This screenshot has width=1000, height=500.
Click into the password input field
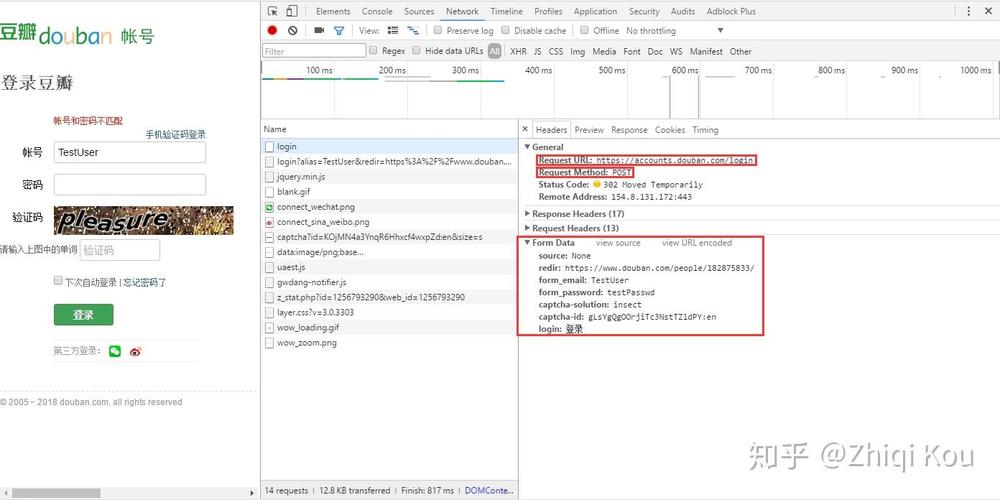click(130, 185)
